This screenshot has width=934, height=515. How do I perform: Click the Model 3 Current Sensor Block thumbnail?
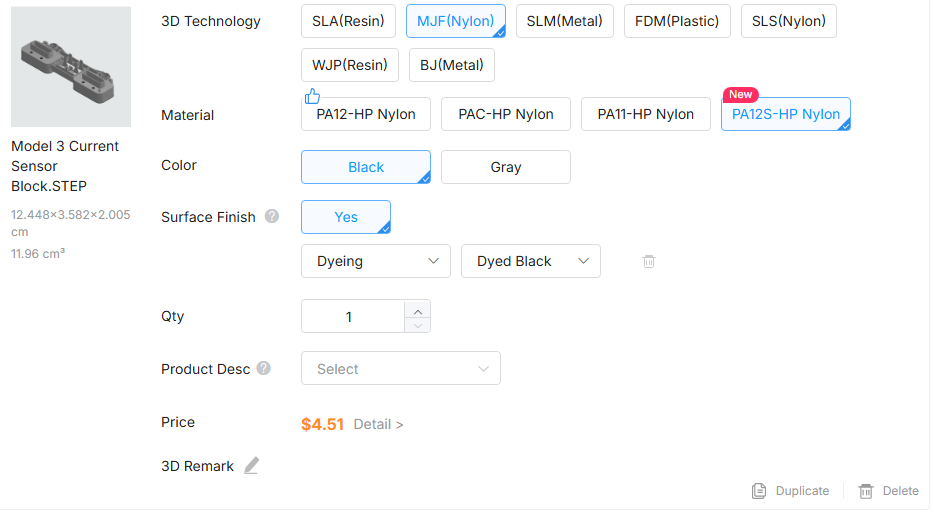pos(71,67)
